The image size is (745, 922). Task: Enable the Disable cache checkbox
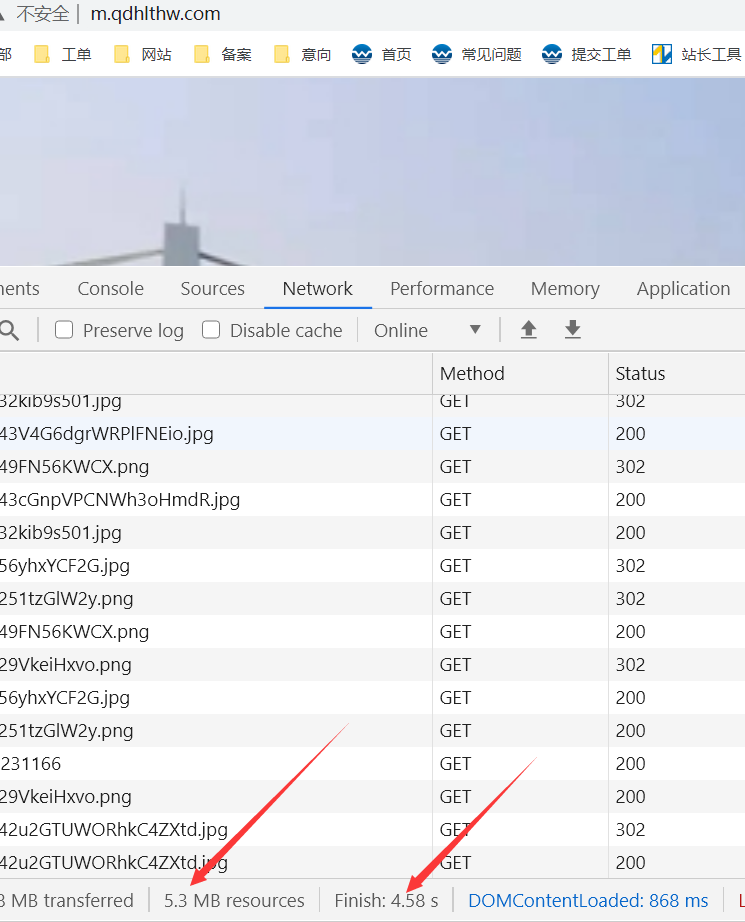211,330
